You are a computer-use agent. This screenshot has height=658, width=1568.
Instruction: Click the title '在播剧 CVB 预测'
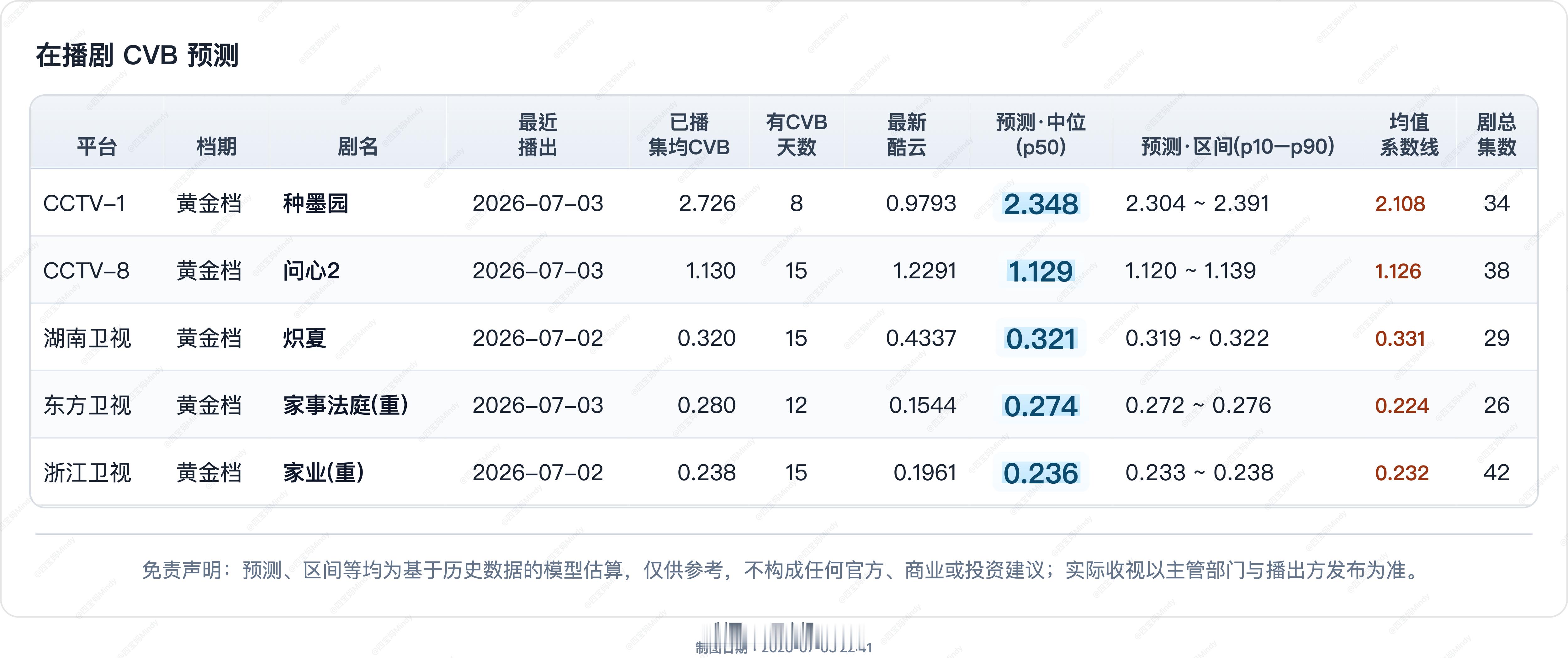(x=138, y=55)
